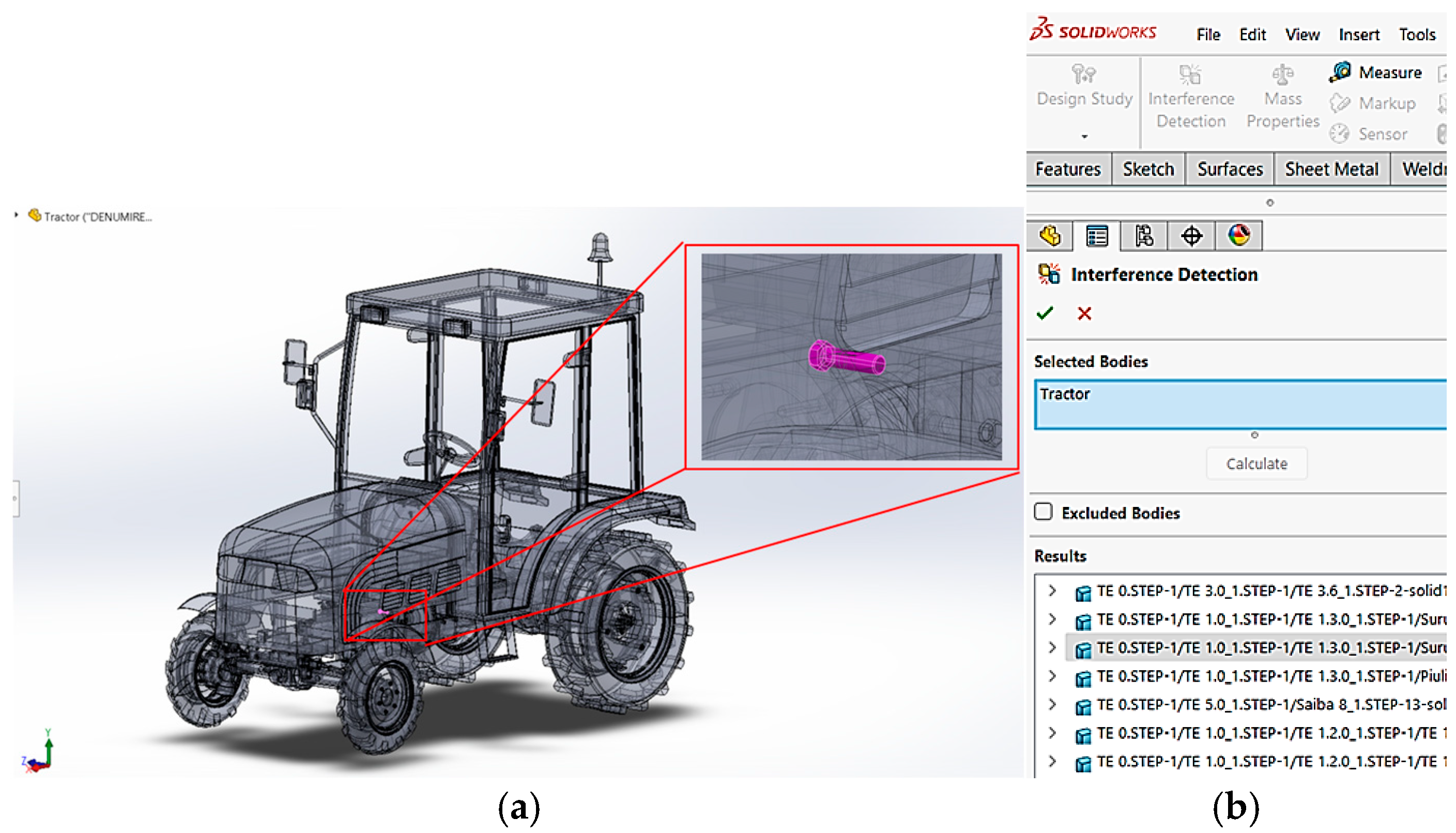This screenshot has height=833, width=1456.
Task: Open the Mass Properties tool
Action: [x=1283, y=75]
